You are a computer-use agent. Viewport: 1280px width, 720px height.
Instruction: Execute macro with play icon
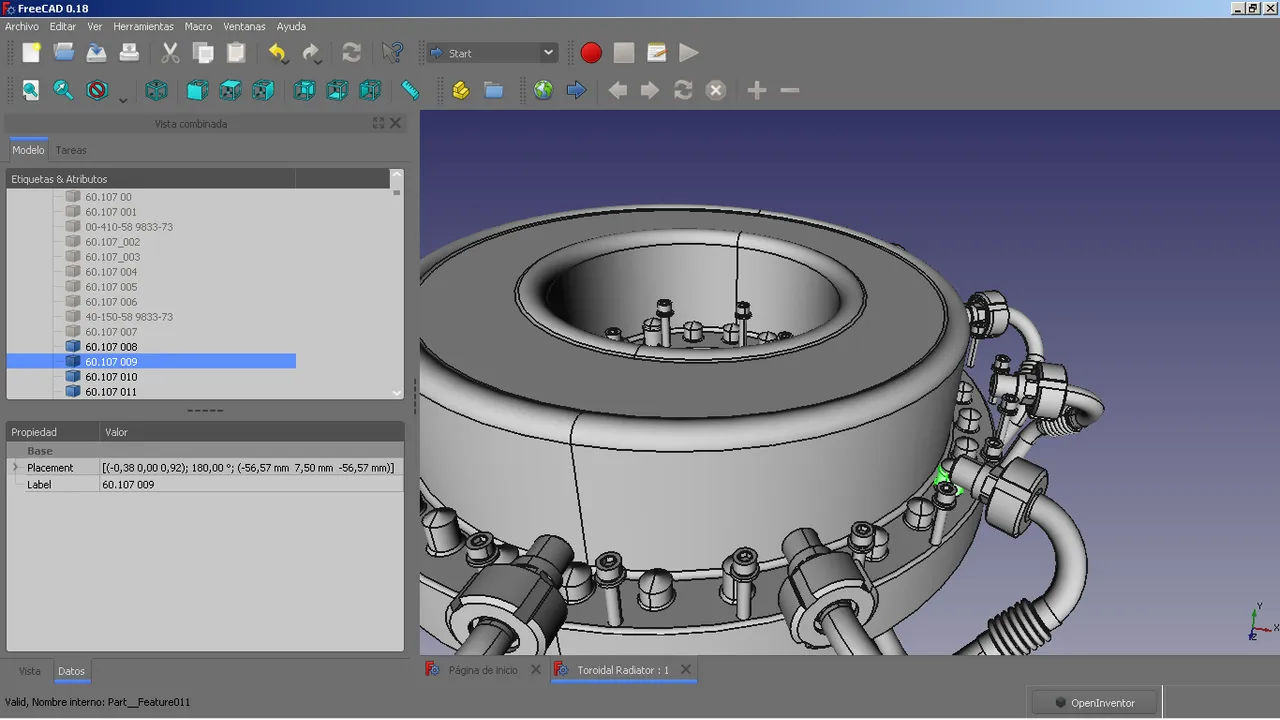pyautogui.click(x=689, y=53)
